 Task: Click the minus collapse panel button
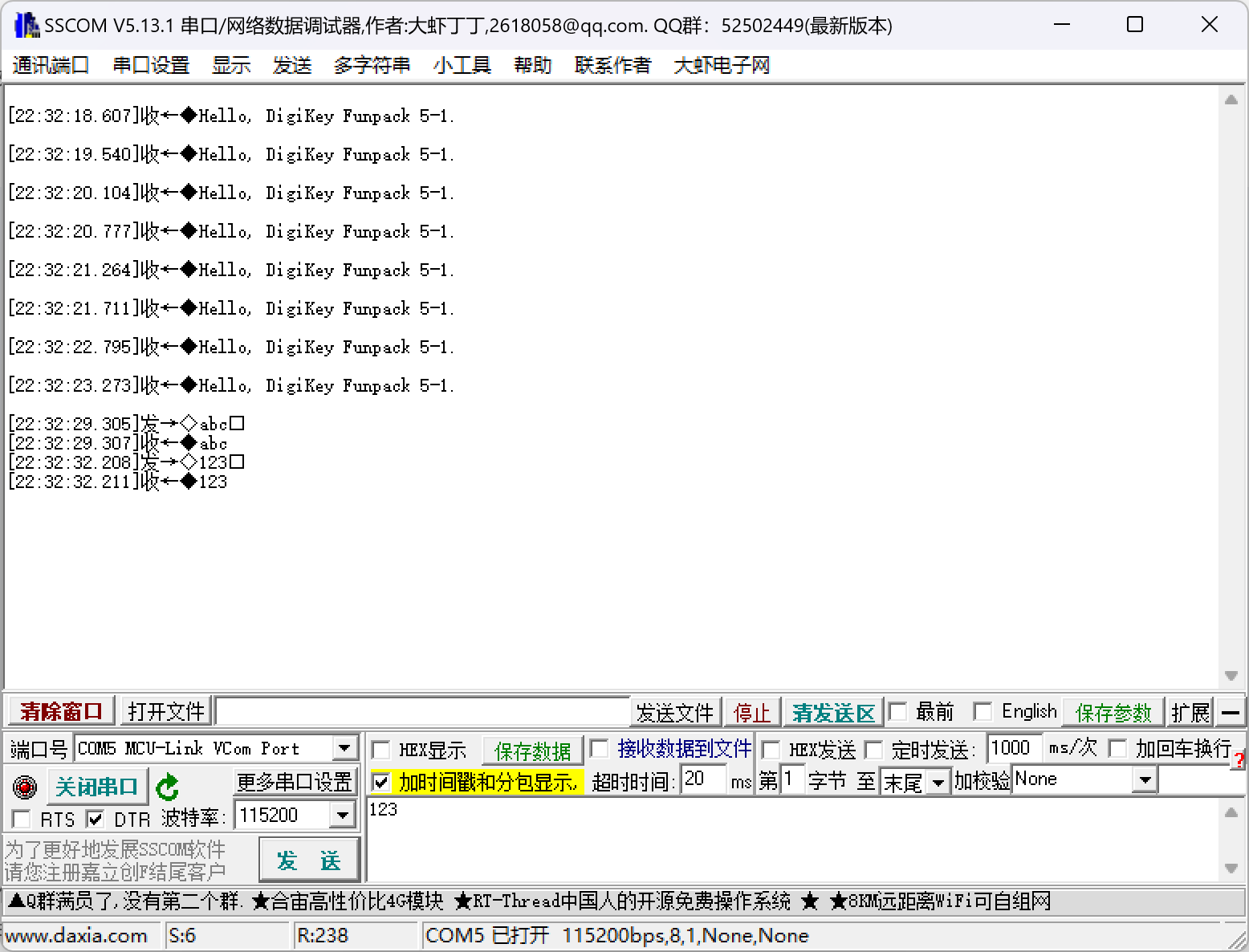coord(1231,712)
